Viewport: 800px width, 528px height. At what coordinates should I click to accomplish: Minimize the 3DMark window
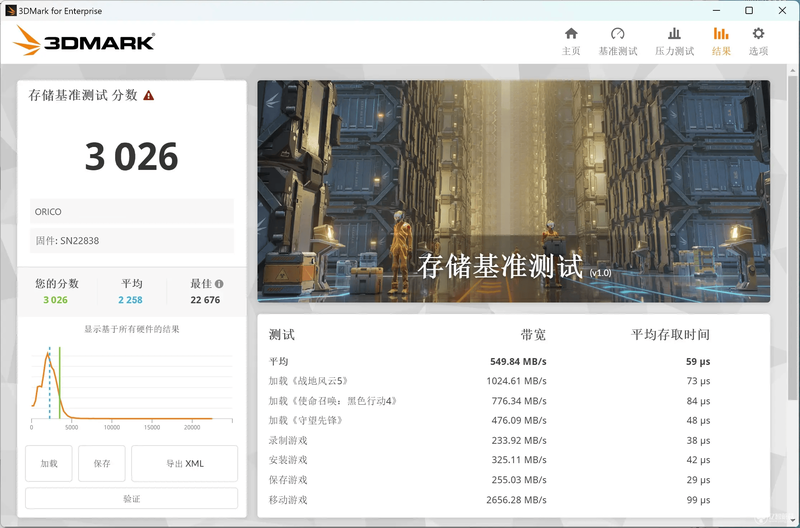(x=716, y=10)
